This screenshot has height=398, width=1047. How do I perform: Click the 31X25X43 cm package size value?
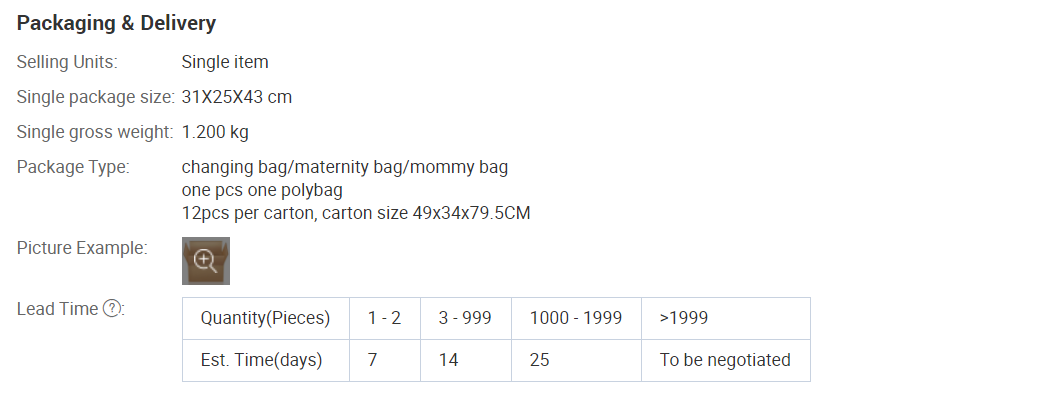(x=236, y=97)
